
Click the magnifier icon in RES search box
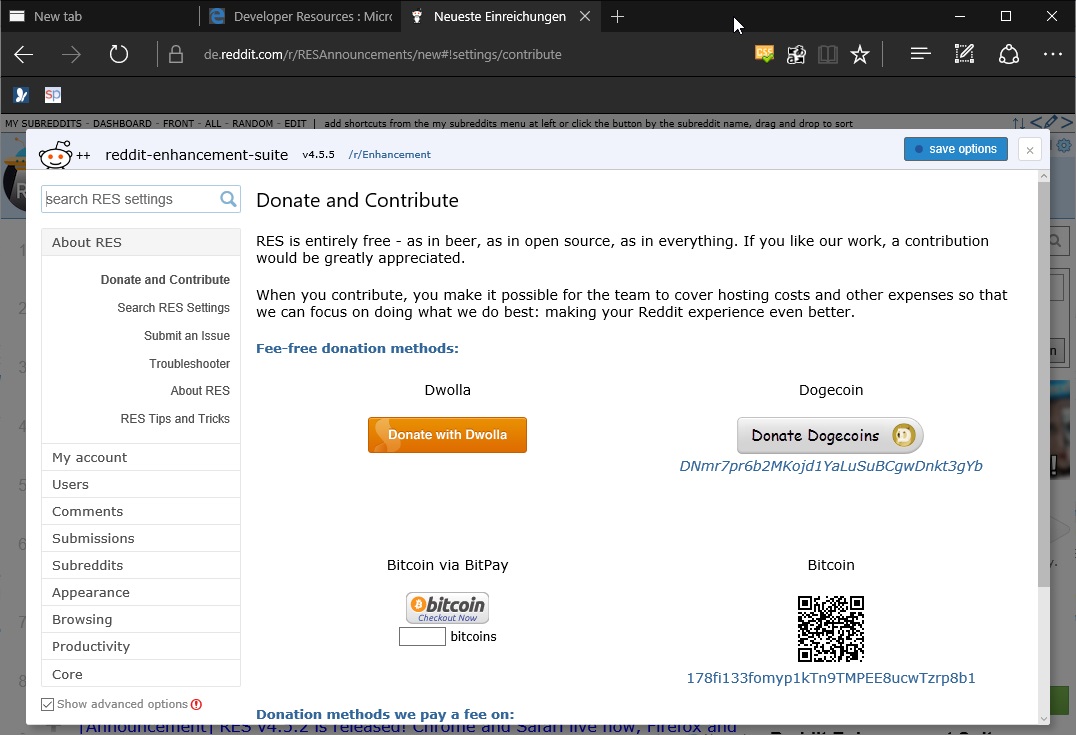(228, 199)
